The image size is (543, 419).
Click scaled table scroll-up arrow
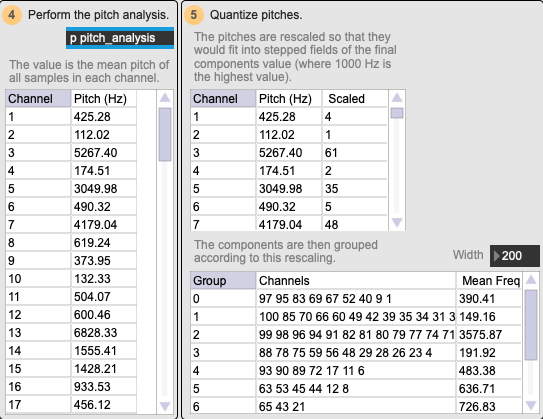pos(397,98)
